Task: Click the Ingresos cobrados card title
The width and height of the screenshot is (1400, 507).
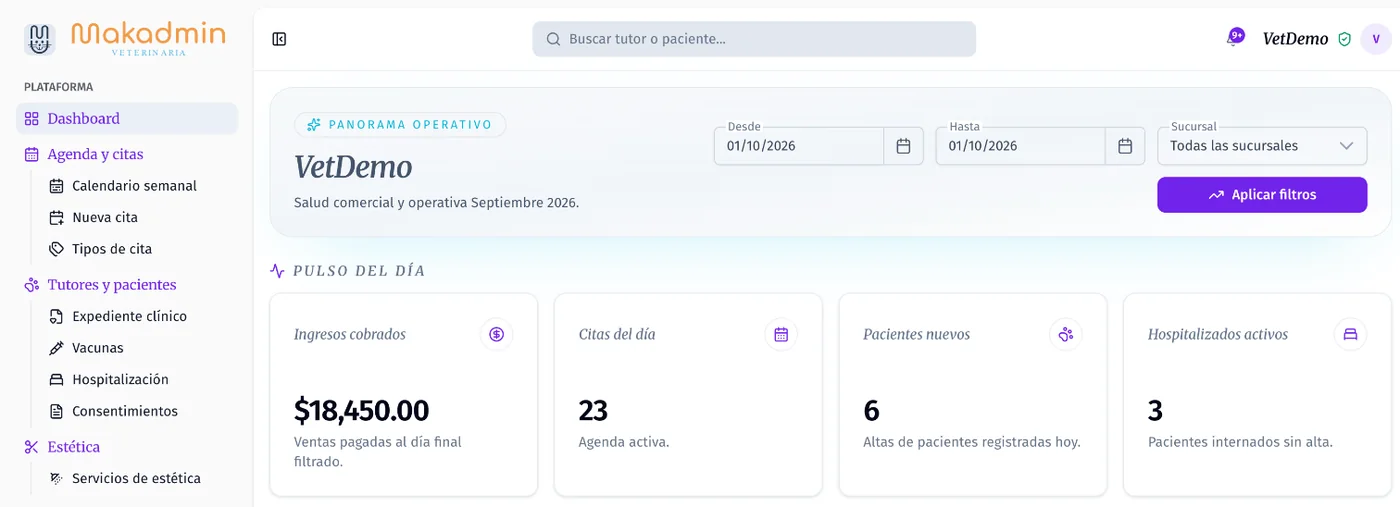Action: click(350, 334)
